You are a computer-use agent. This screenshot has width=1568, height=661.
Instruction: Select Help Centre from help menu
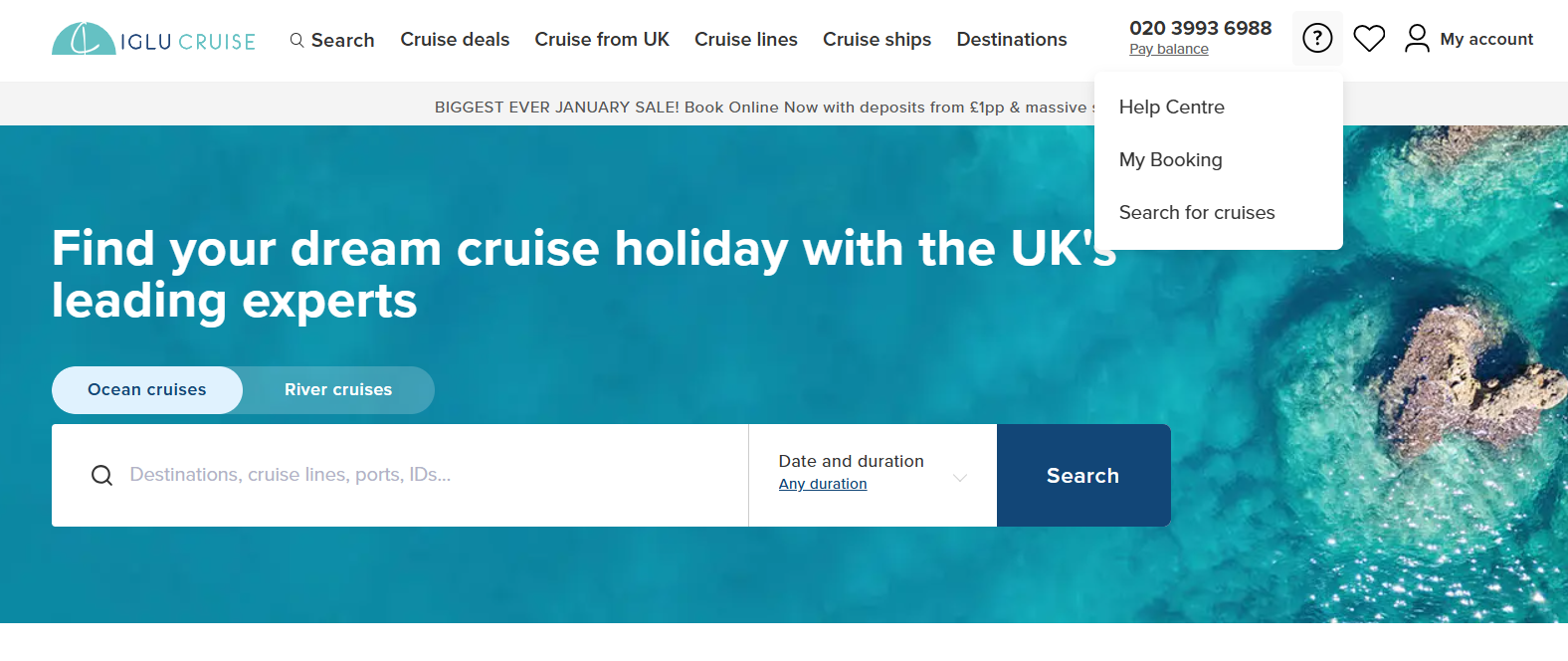[1172, 108]
